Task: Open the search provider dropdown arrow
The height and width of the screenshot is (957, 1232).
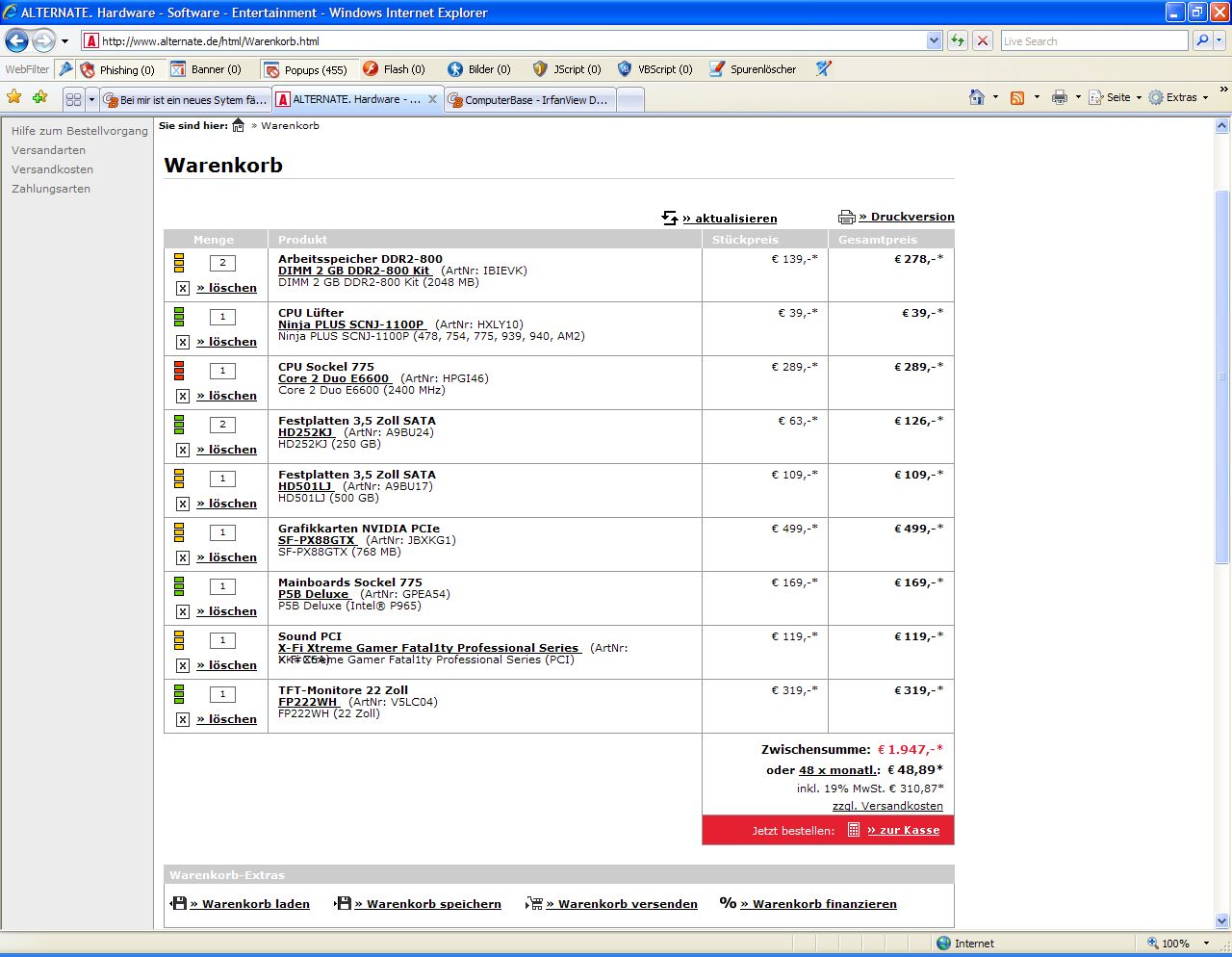Action: [1220, 40]
